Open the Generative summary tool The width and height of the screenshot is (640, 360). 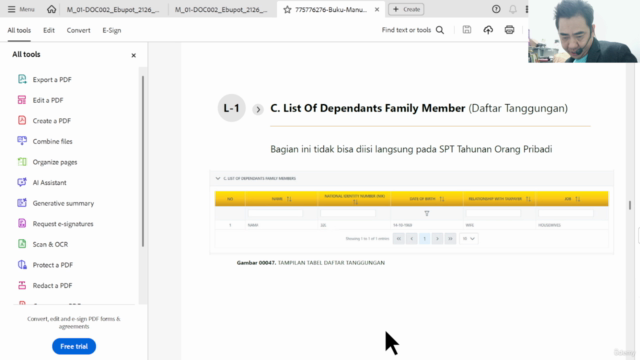pos(63,203)
